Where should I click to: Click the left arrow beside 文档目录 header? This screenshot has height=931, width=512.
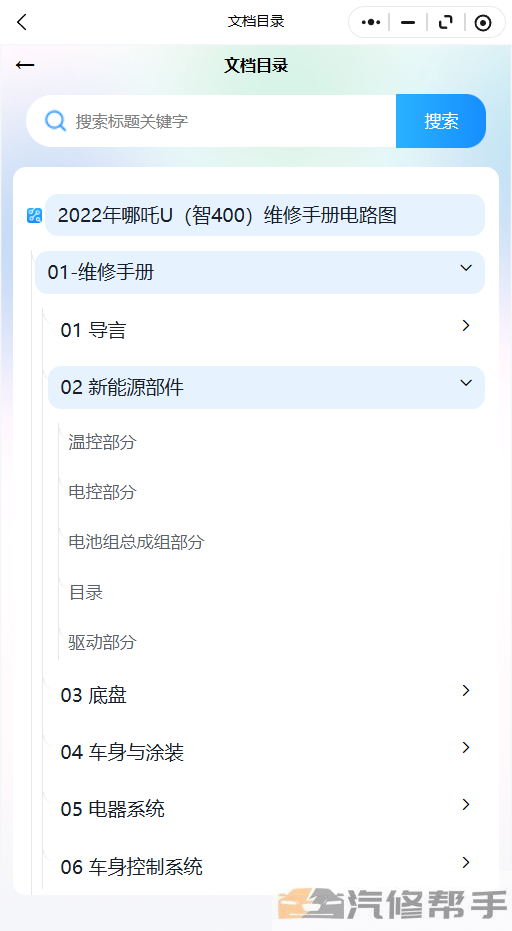click(25, 65)
